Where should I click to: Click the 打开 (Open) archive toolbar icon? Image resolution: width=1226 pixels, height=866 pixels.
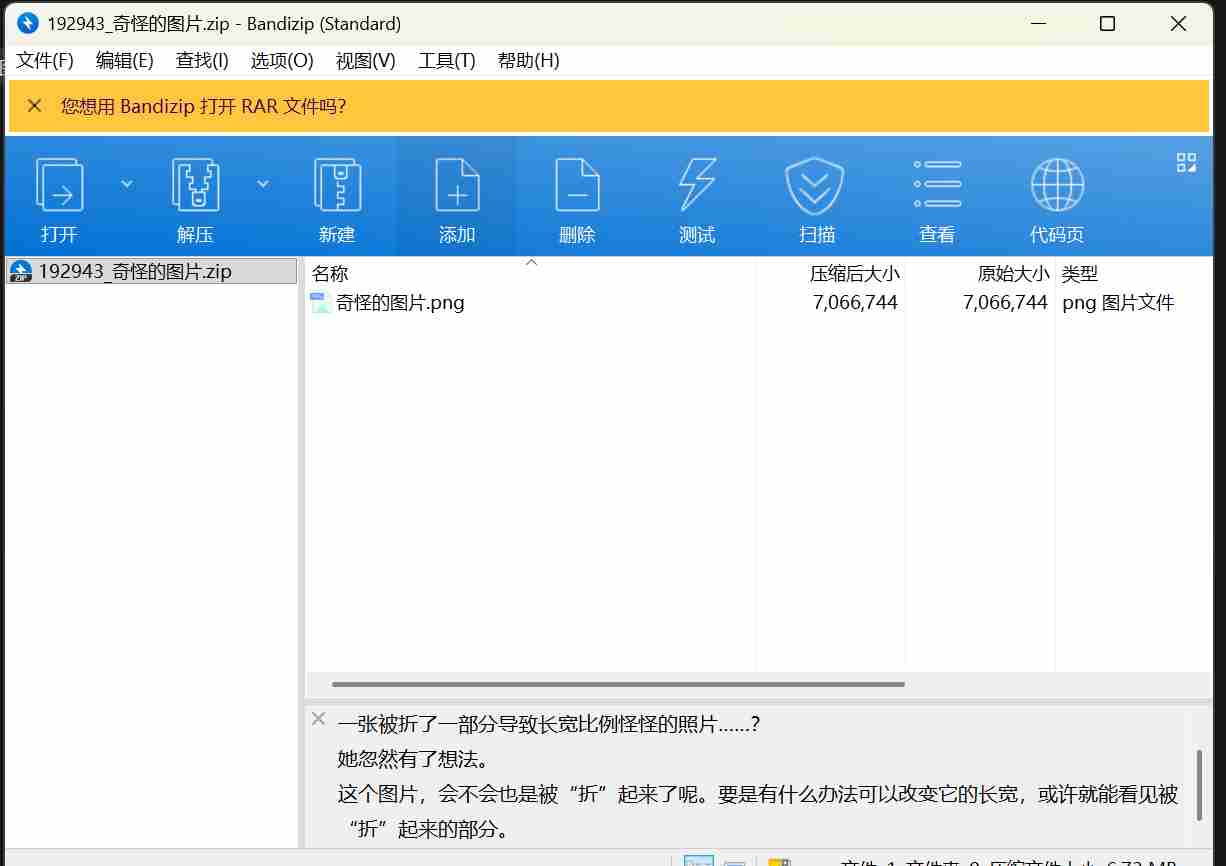(x=60, y=198)
